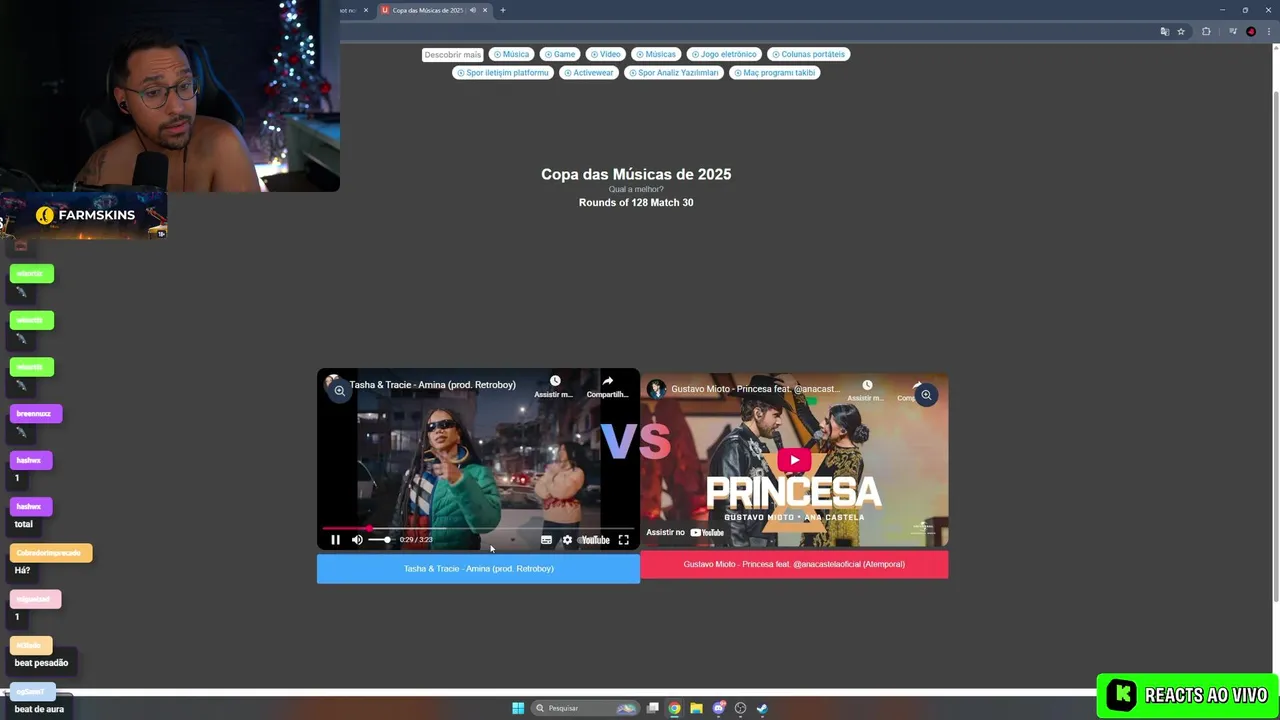Image resolution: width=1280 pixels, height=720 pixels.
Task: Click the Pesquisar taskbar search box
Action: click(585, 708)
